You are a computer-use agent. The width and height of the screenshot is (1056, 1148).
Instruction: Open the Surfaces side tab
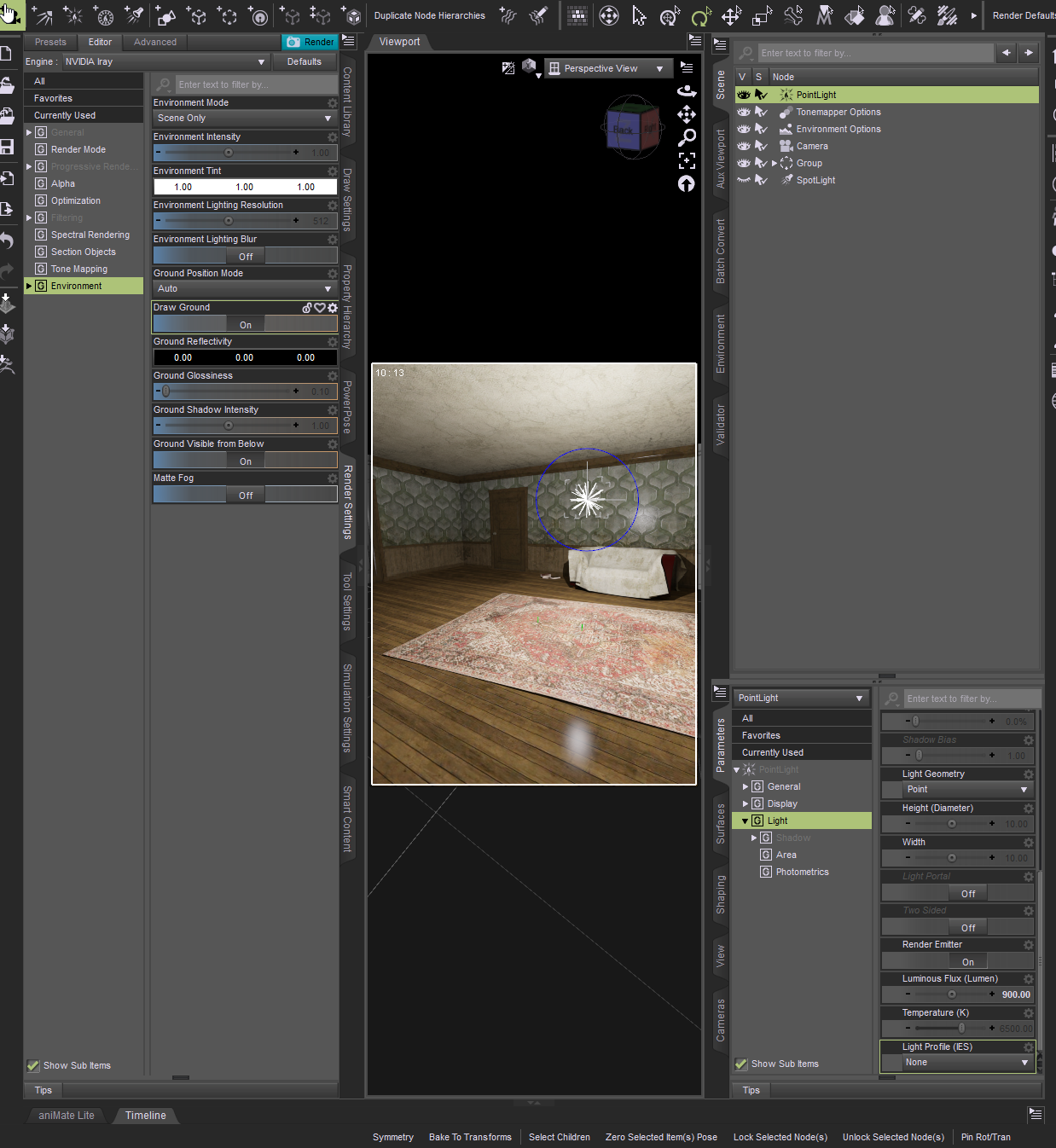pyautogui.click(x=721, y=823)
